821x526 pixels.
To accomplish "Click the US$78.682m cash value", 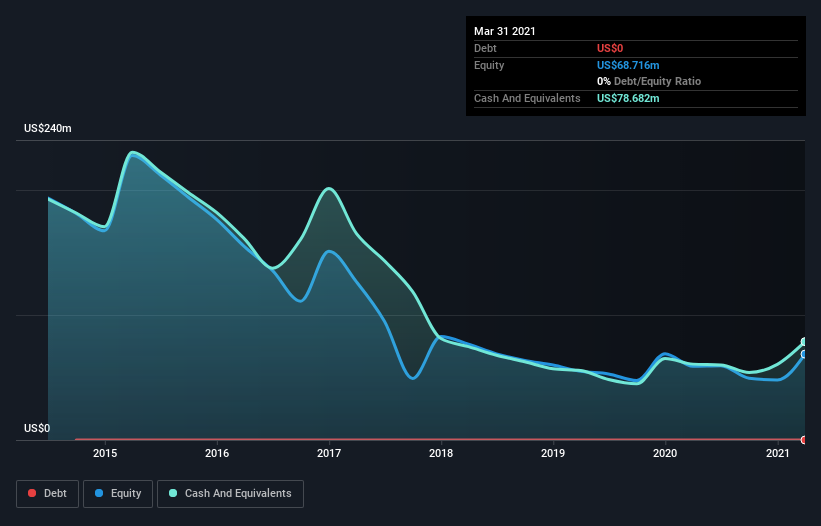I will (x=628, y=98).
